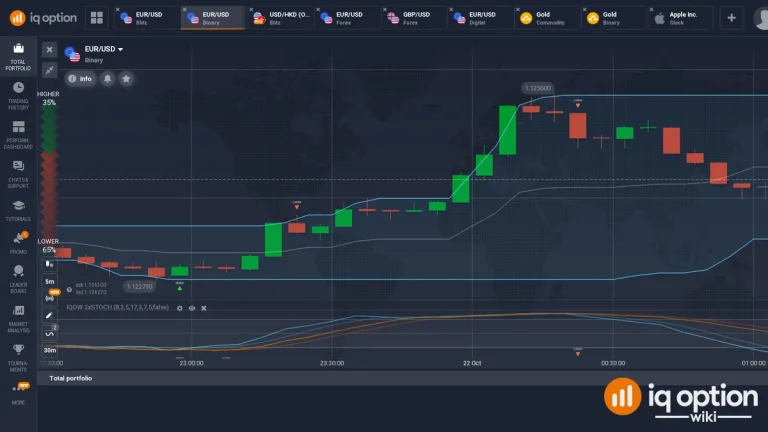Open the drawing tools pencil icon
The image size is (768, 432).
(49, 315)
